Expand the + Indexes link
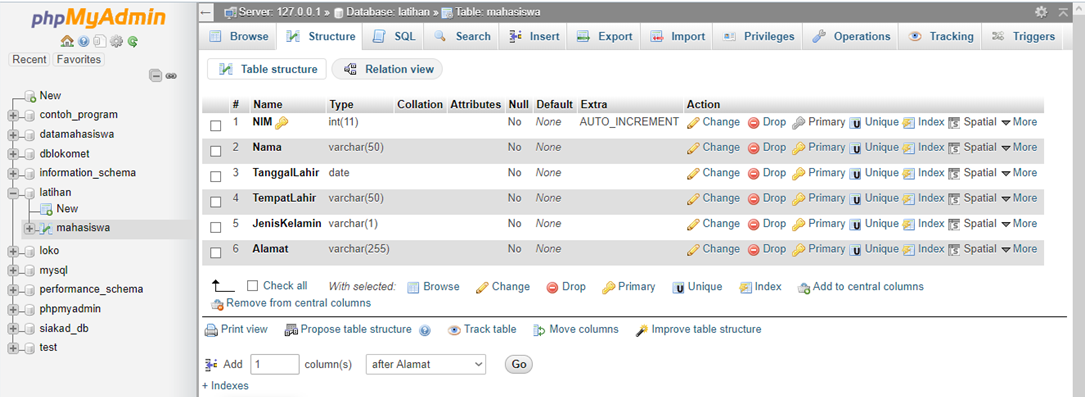 pyautogui.click(x=226, y=386)
